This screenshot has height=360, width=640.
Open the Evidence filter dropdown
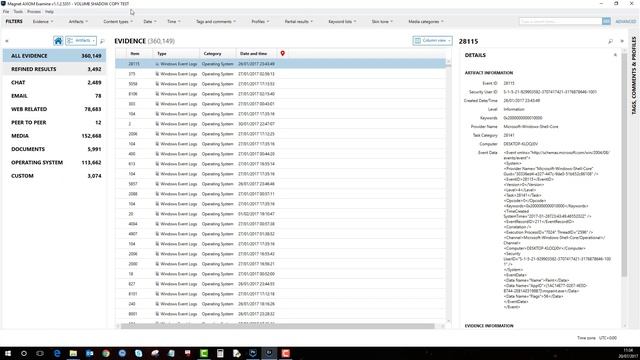click(43, 21)
